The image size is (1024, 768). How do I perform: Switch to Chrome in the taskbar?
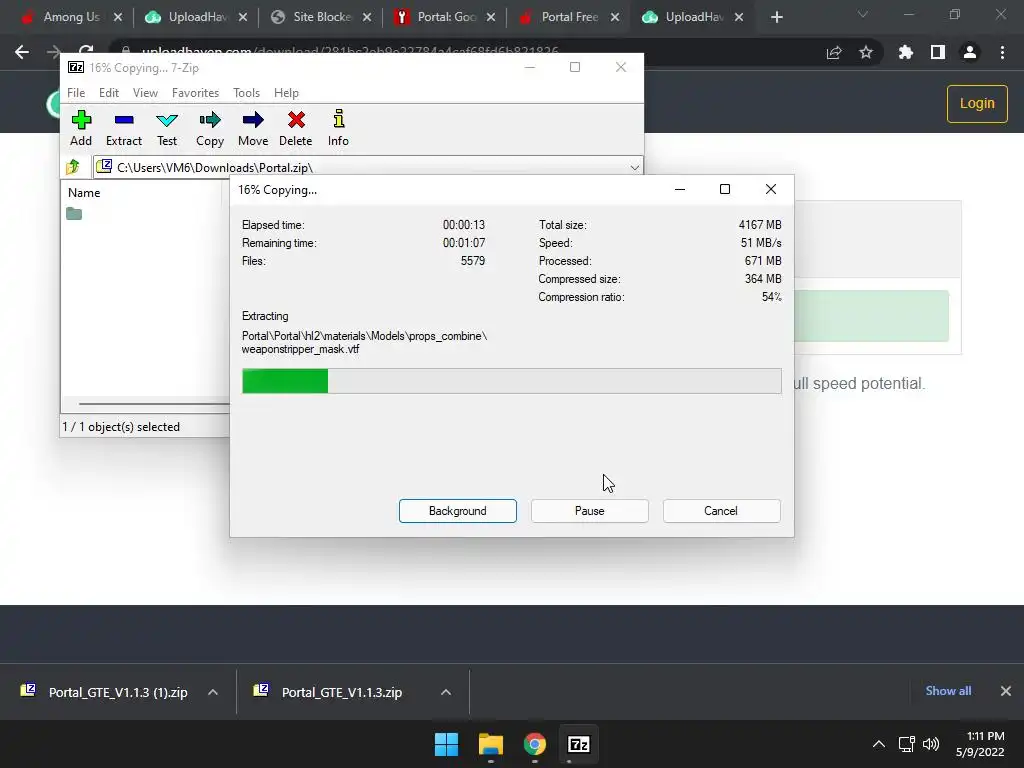[x=535, y=744]
